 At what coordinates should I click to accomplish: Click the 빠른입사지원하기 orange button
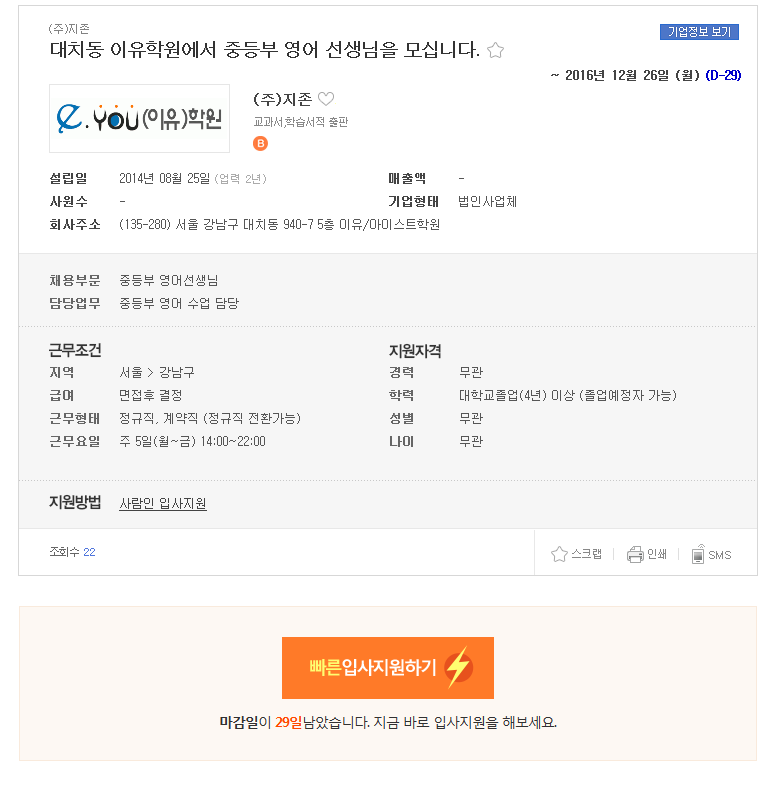388,668
